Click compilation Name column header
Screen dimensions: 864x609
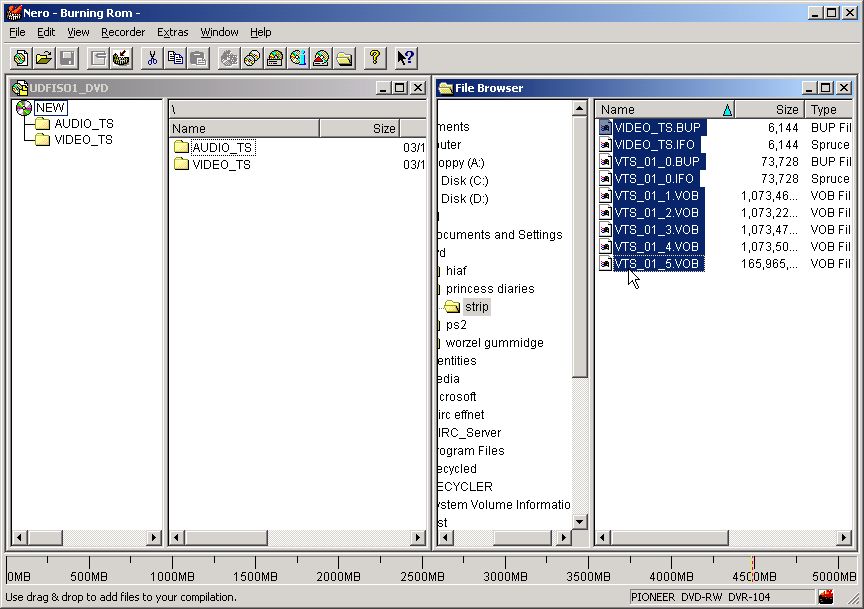[244, 128]
